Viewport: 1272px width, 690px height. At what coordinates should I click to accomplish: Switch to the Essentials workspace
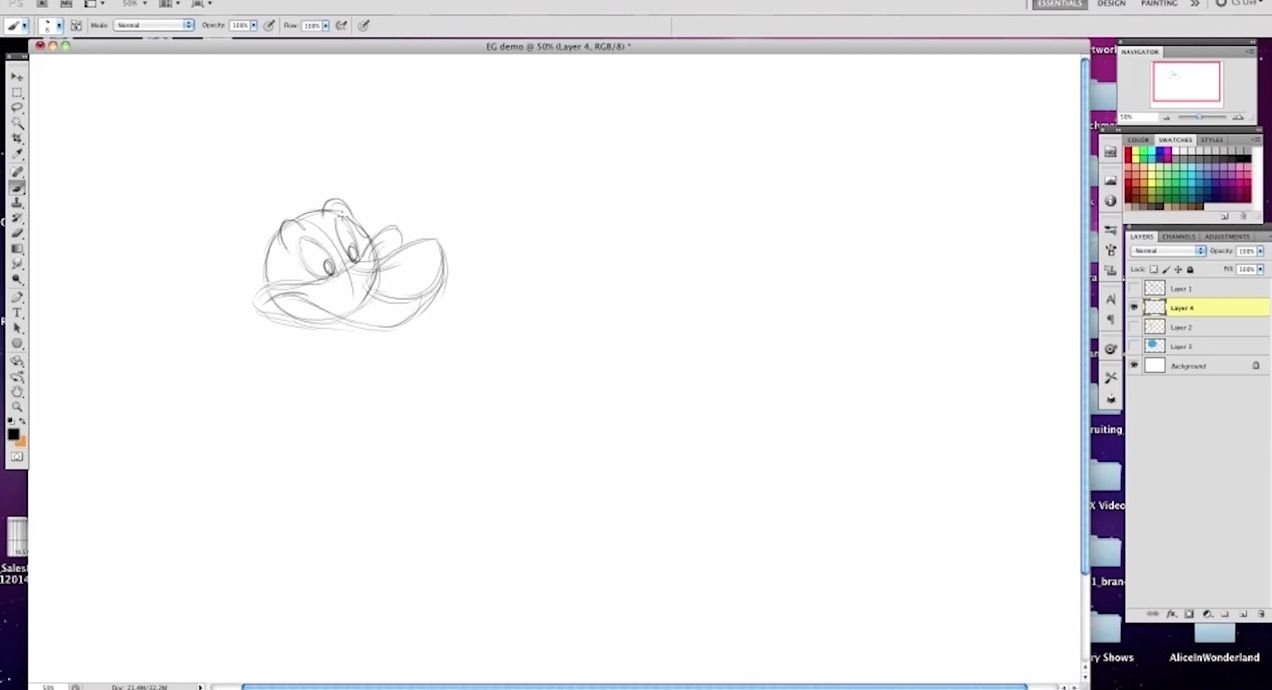tap(1060, 4)
